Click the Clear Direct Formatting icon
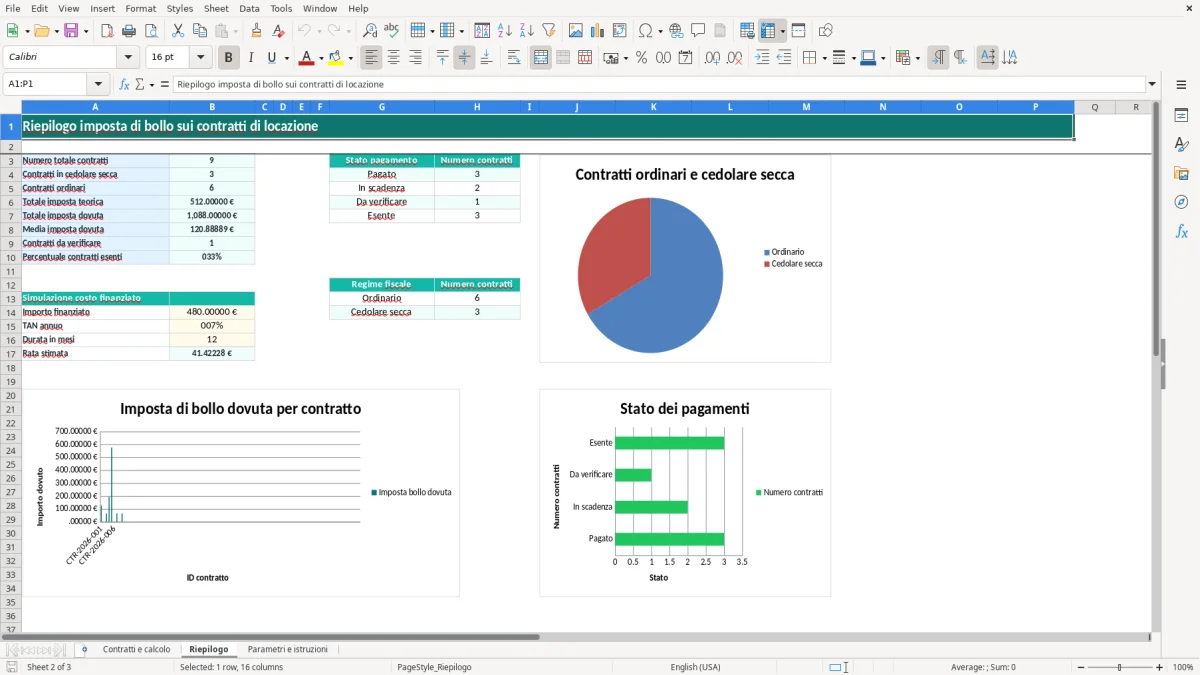The width and height of the screenshot is (1200, 675). (278, 30)
